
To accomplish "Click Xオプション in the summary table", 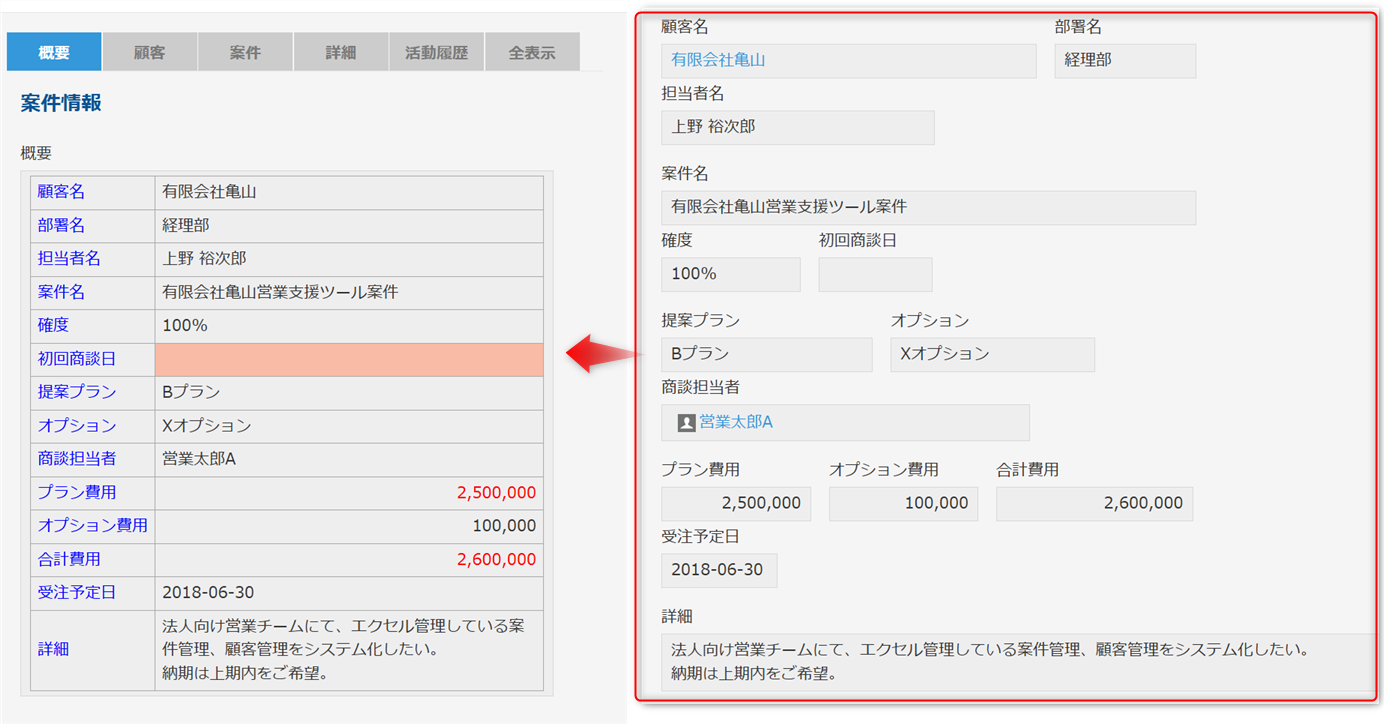I will [x=207, y=425].
